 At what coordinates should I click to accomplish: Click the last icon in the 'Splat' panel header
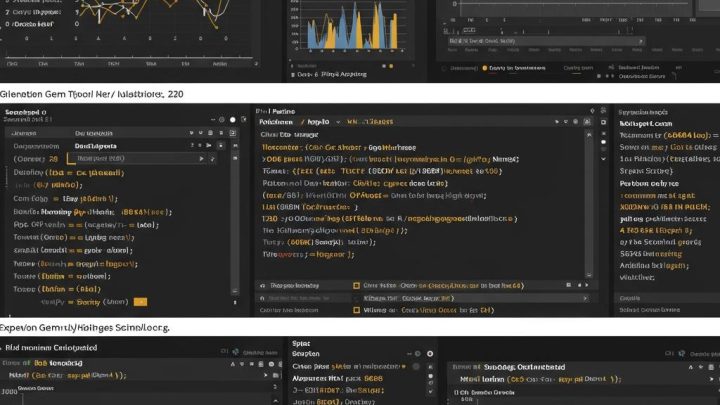click(430, 353)
